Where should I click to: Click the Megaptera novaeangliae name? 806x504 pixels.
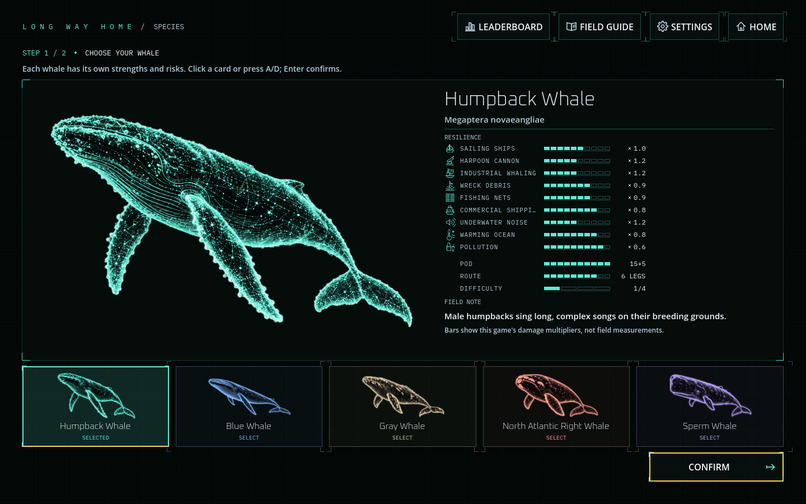494,120
